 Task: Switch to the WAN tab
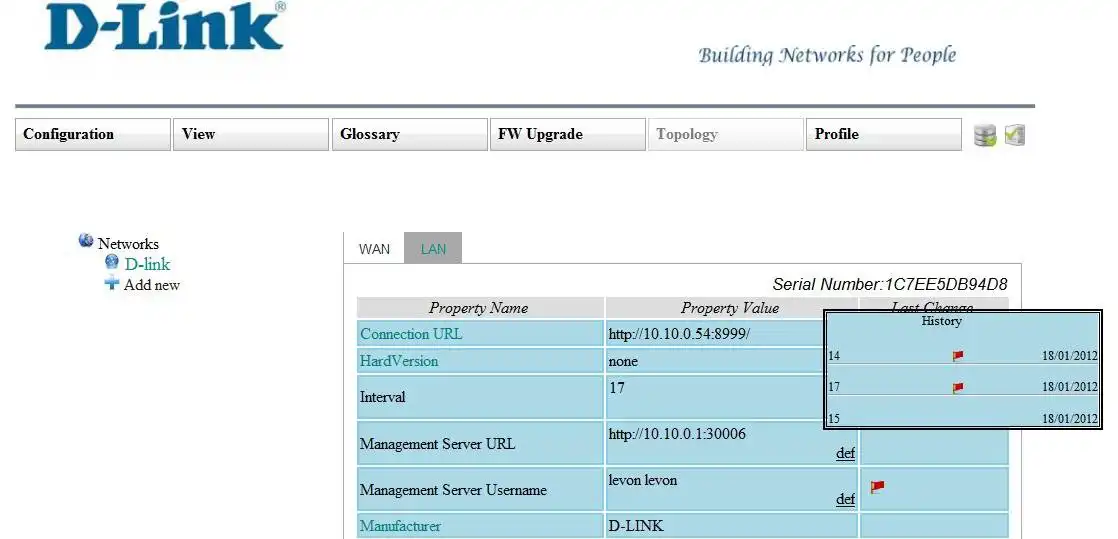374,249
